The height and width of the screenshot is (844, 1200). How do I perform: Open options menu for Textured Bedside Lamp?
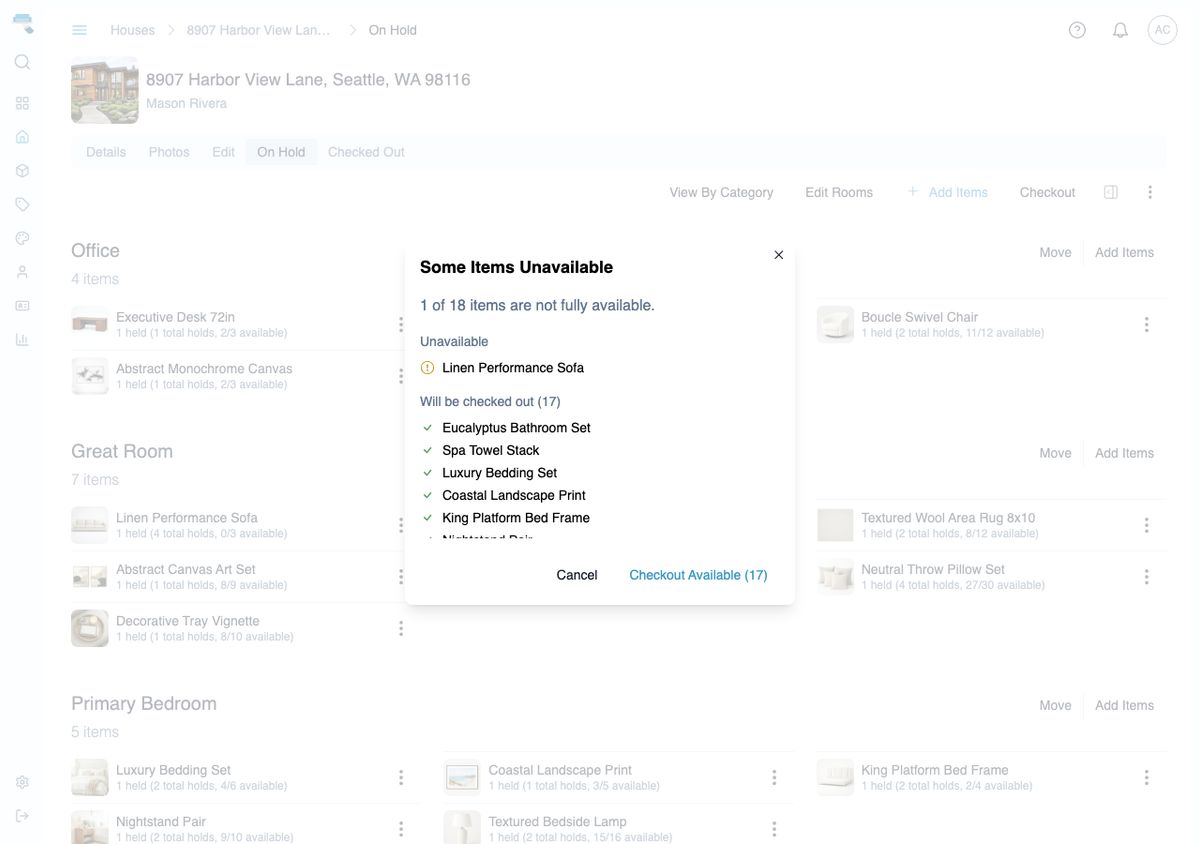click(773, 829)
